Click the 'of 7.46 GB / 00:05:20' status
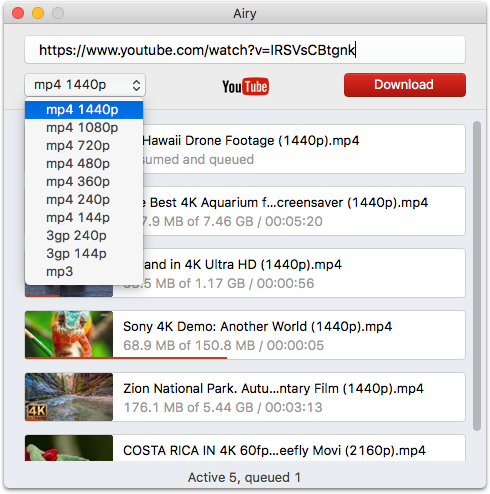The image size is (490, 494). tap(254, 221)
